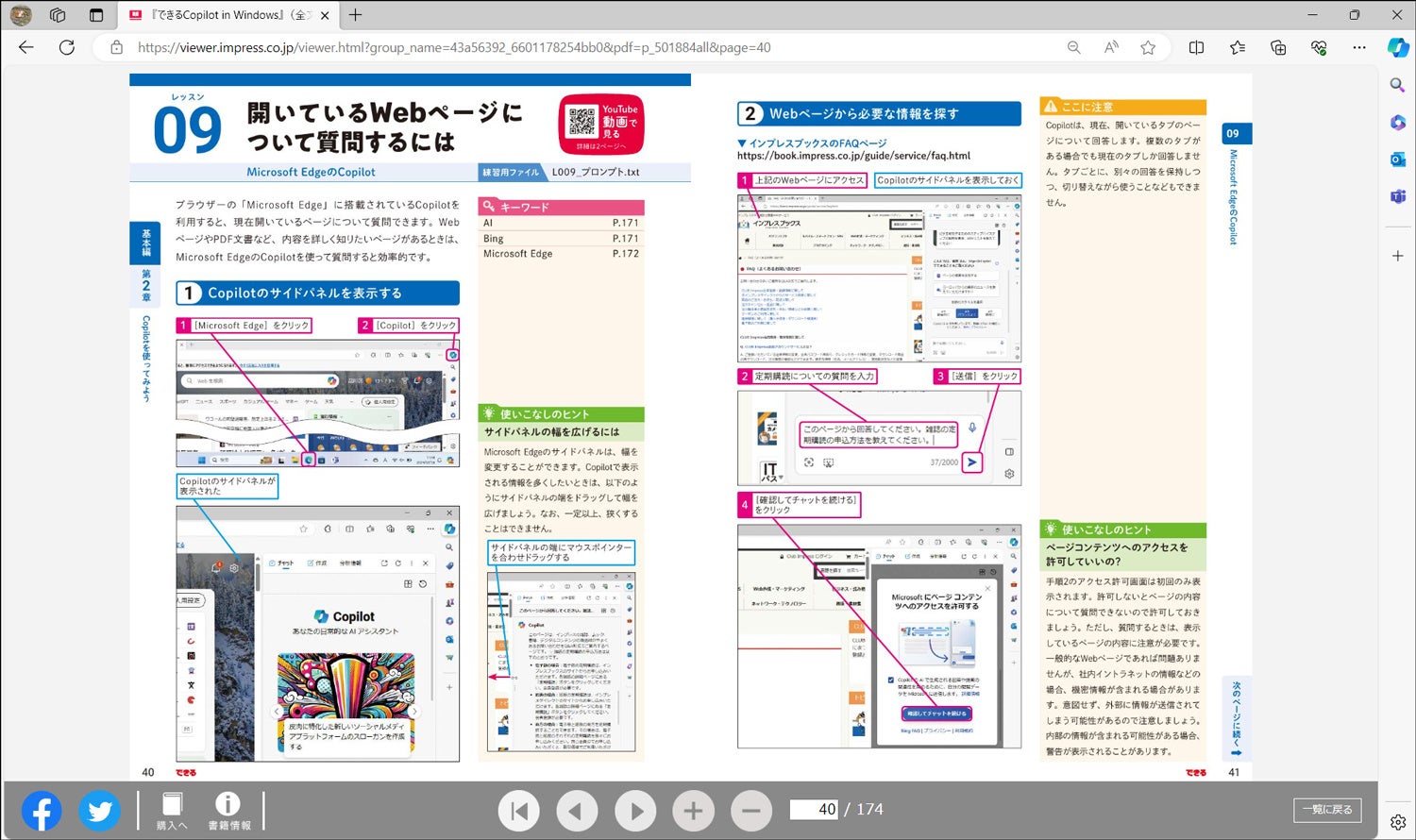Select the page number input field
1416x840 pixels.
click(x=814, y=809)
